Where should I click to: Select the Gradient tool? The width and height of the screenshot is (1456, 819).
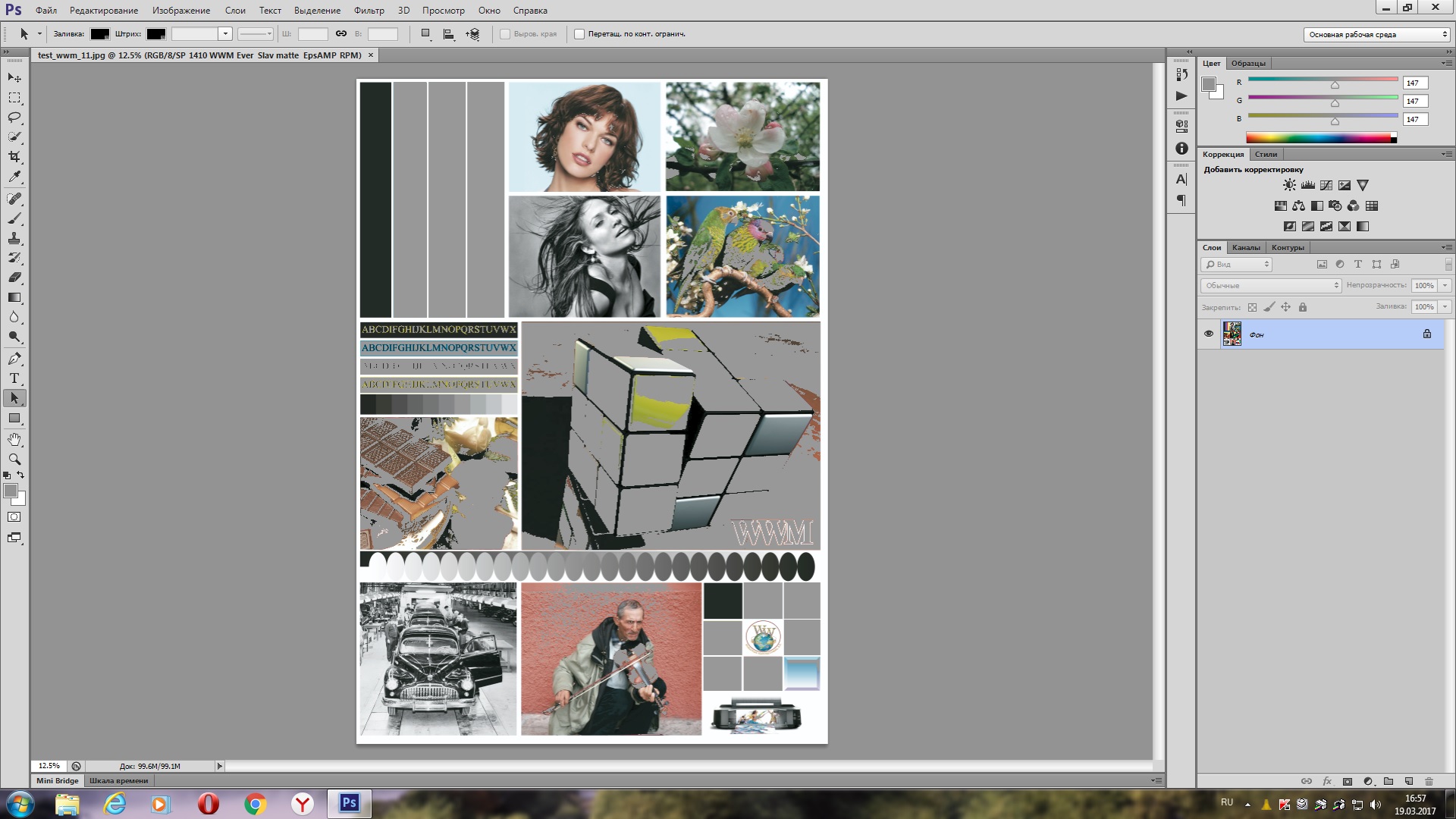coord(14,297)
